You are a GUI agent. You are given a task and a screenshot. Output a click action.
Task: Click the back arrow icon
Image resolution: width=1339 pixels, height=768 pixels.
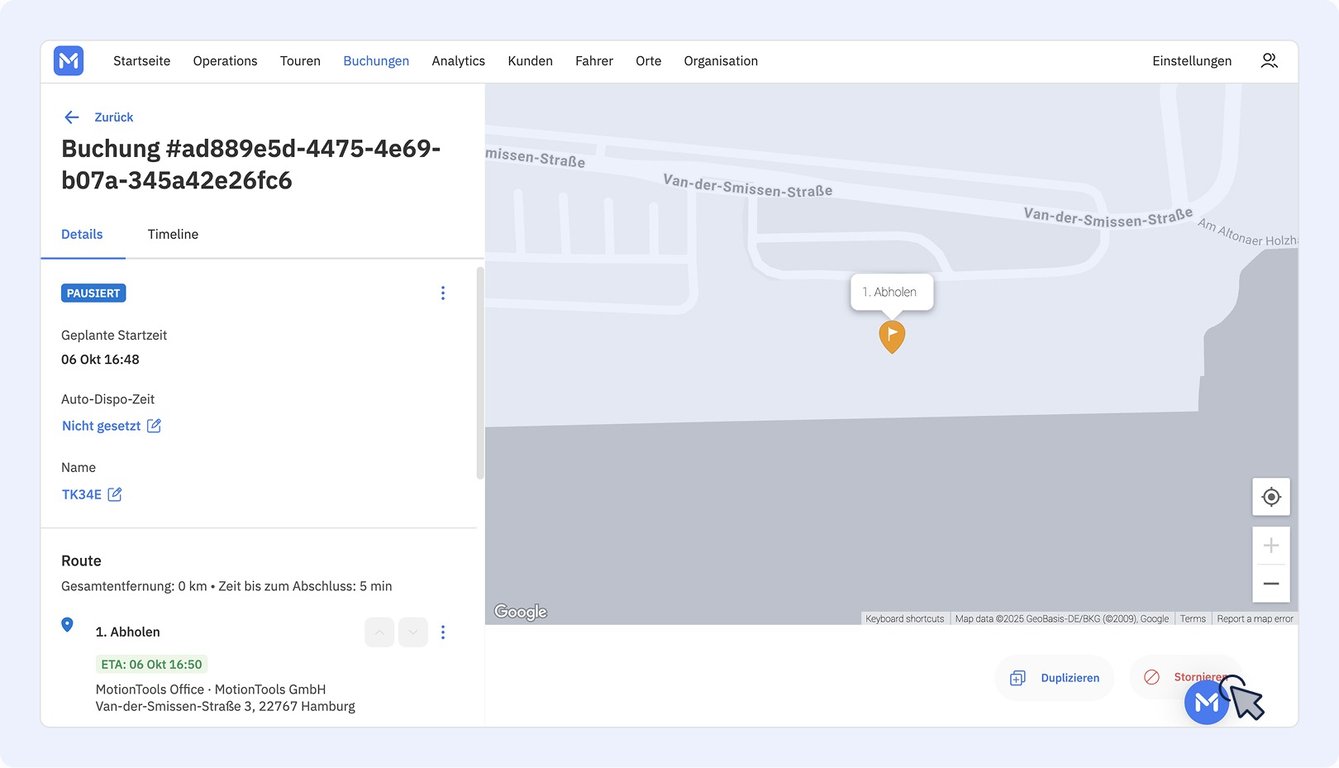(x=71, y=117)
